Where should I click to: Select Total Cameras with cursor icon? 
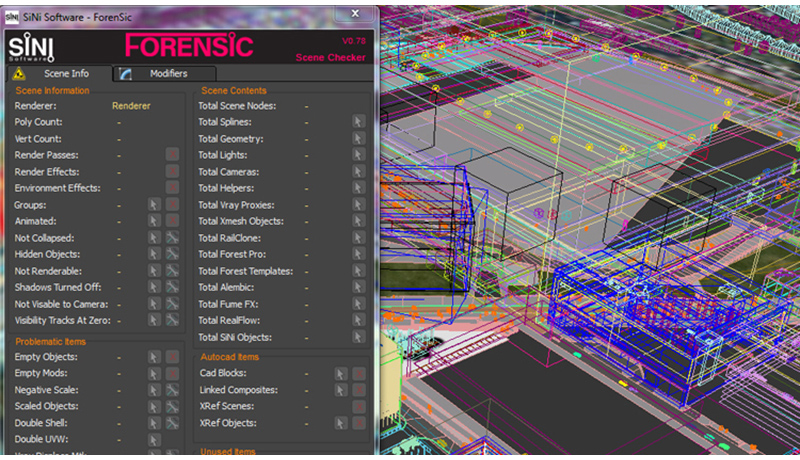358,171
